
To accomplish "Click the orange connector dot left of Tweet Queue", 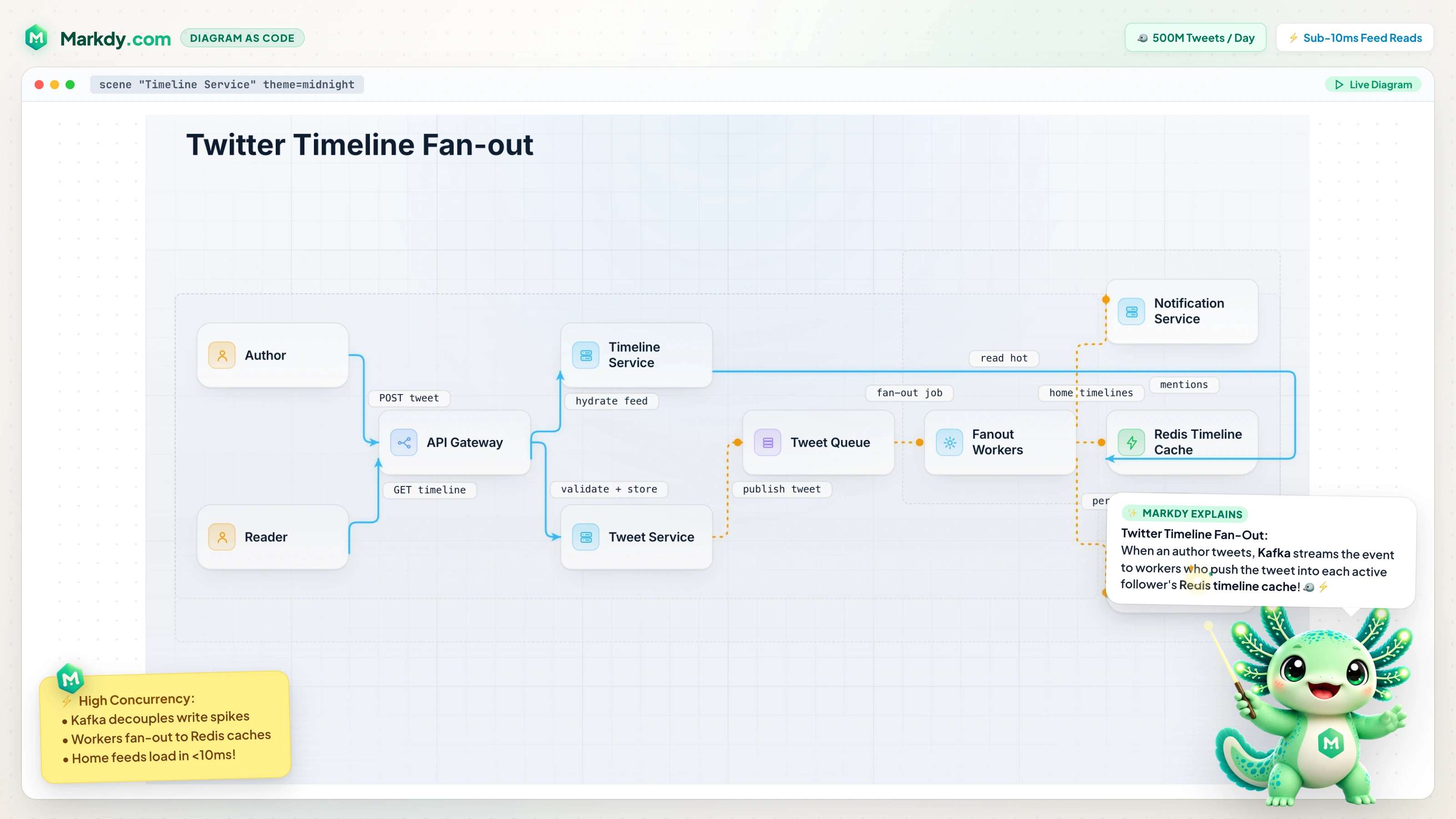I will tap(738, 443).
